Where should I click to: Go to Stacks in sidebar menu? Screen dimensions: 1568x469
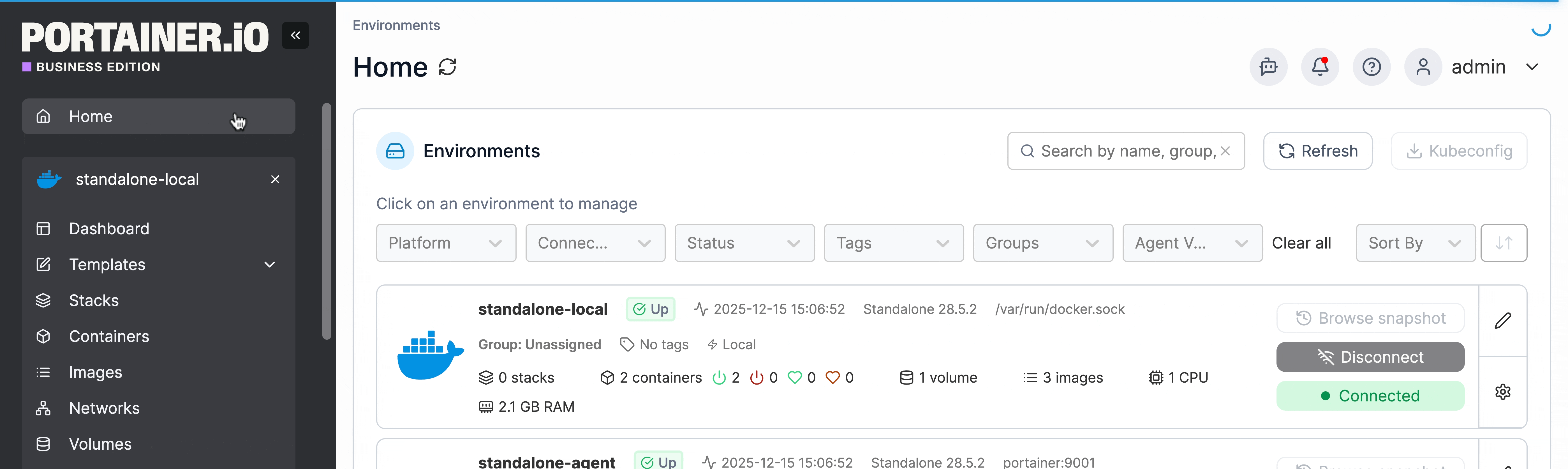point(94,300)
